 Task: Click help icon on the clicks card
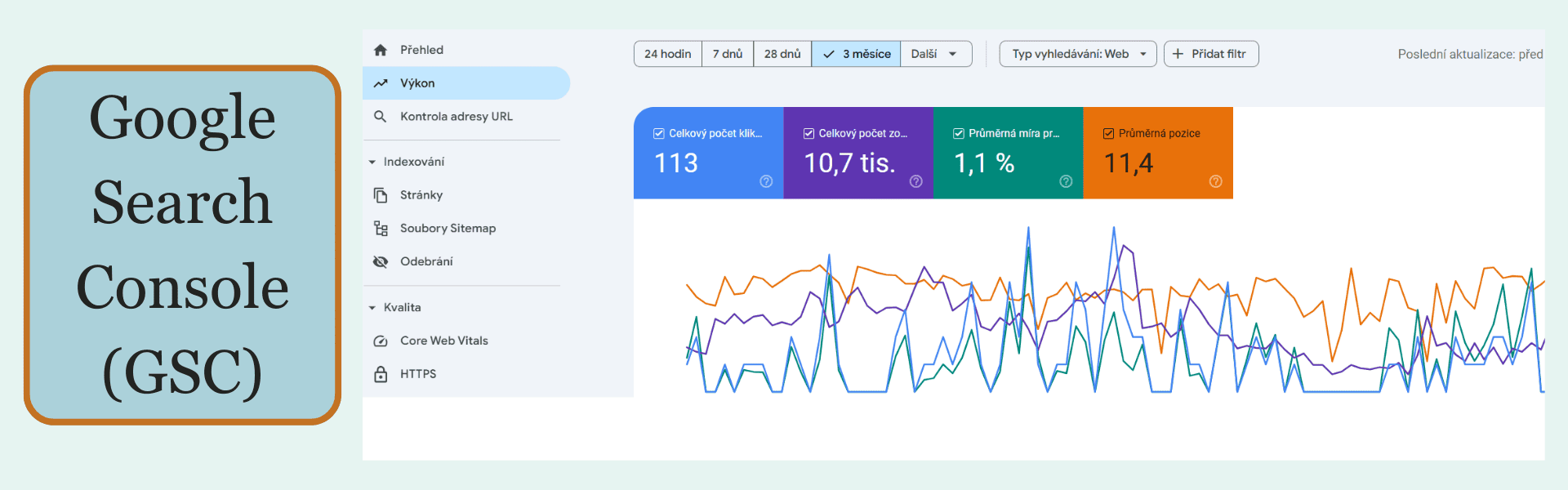tap(766, 181)
